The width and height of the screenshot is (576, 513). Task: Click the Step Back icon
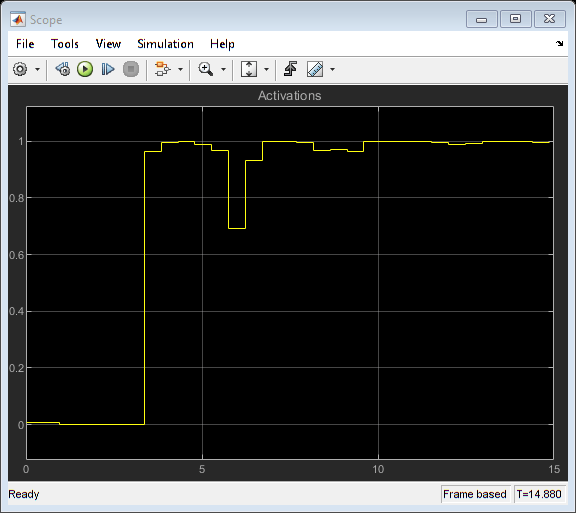pos(63,69)
